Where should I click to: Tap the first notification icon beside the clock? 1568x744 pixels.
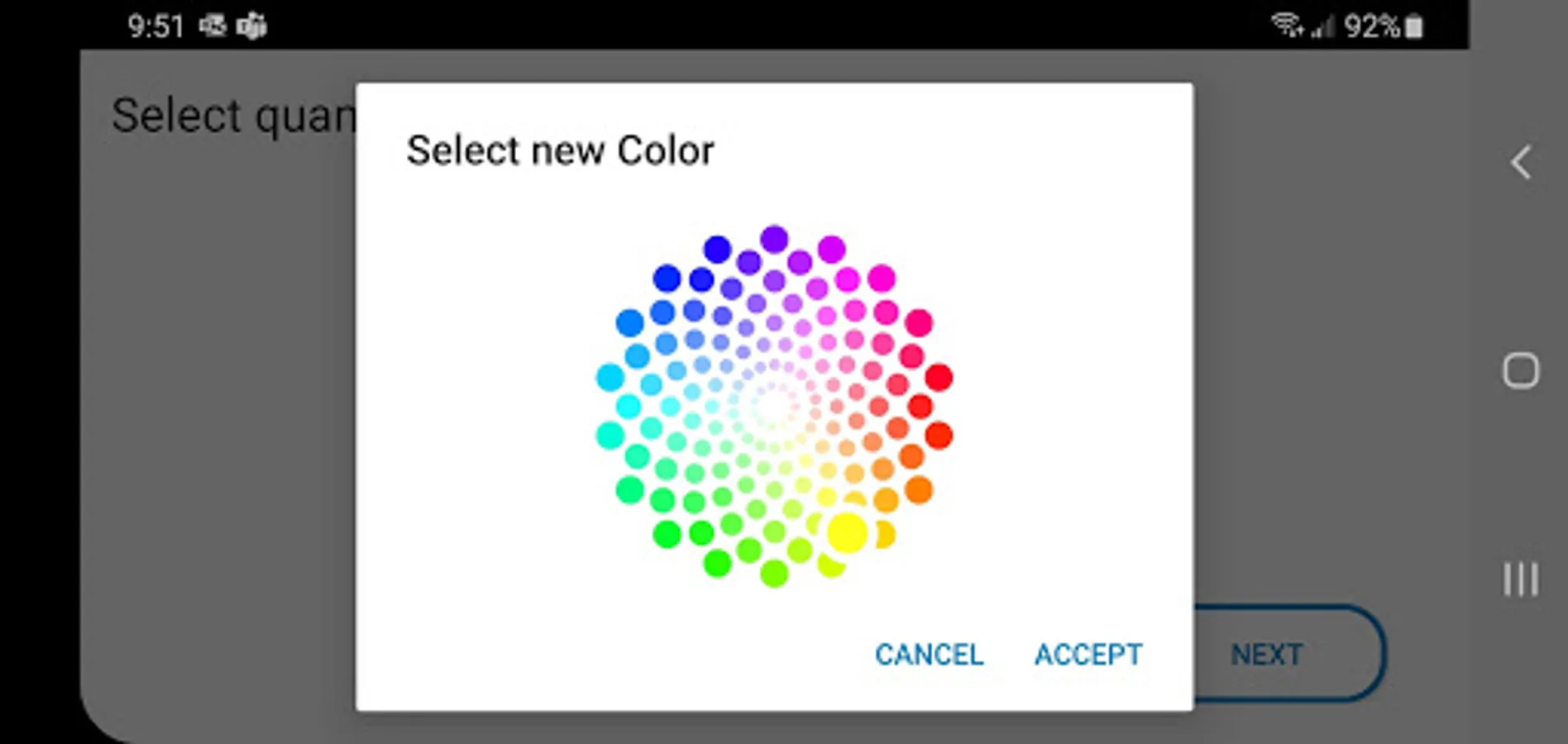click(x=213, y=26)
